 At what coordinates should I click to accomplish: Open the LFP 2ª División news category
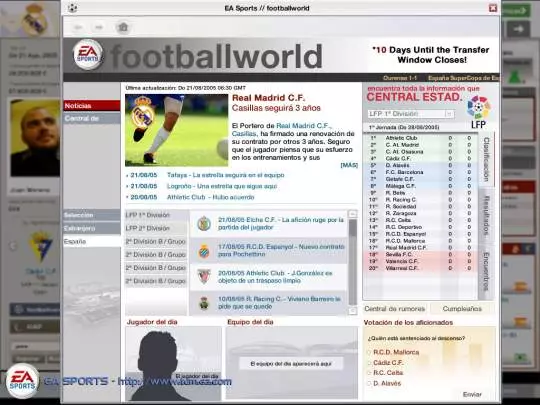(x=156, y=228)
